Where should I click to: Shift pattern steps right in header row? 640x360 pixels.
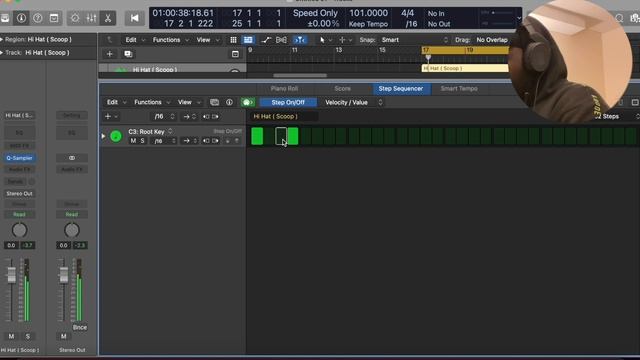coord(215,117)
